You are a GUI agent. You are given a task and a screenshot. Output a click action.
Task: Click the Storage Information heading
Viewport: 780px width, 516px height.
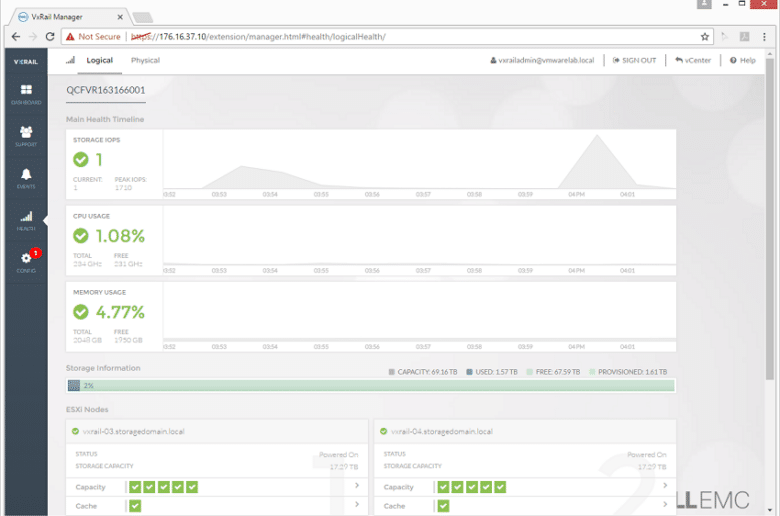point(103,368)
